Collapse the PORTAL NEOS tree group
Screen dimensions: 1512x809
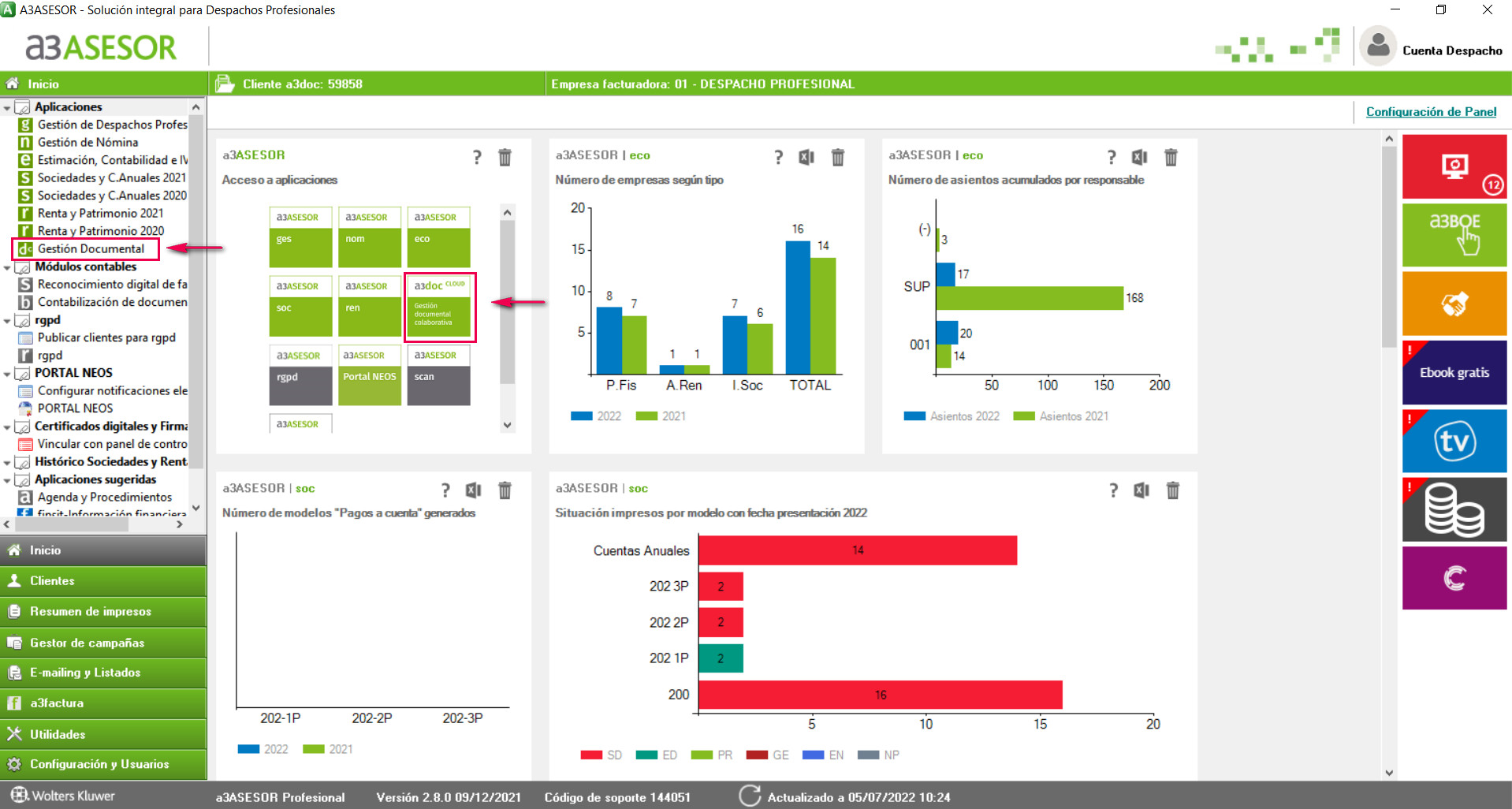(7, 374)
